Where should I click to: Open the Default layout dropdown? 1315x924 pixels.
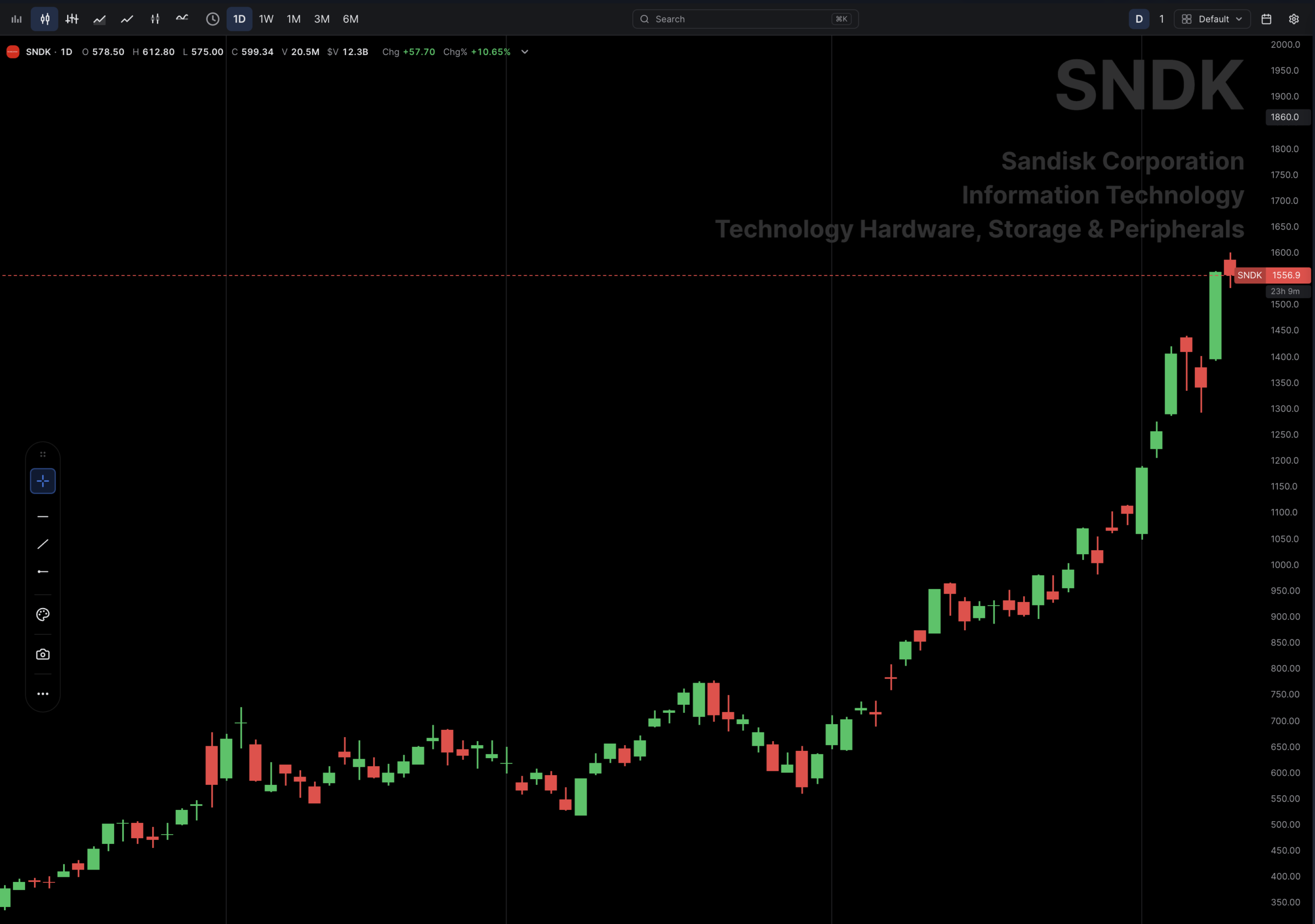pos(1212,19)
